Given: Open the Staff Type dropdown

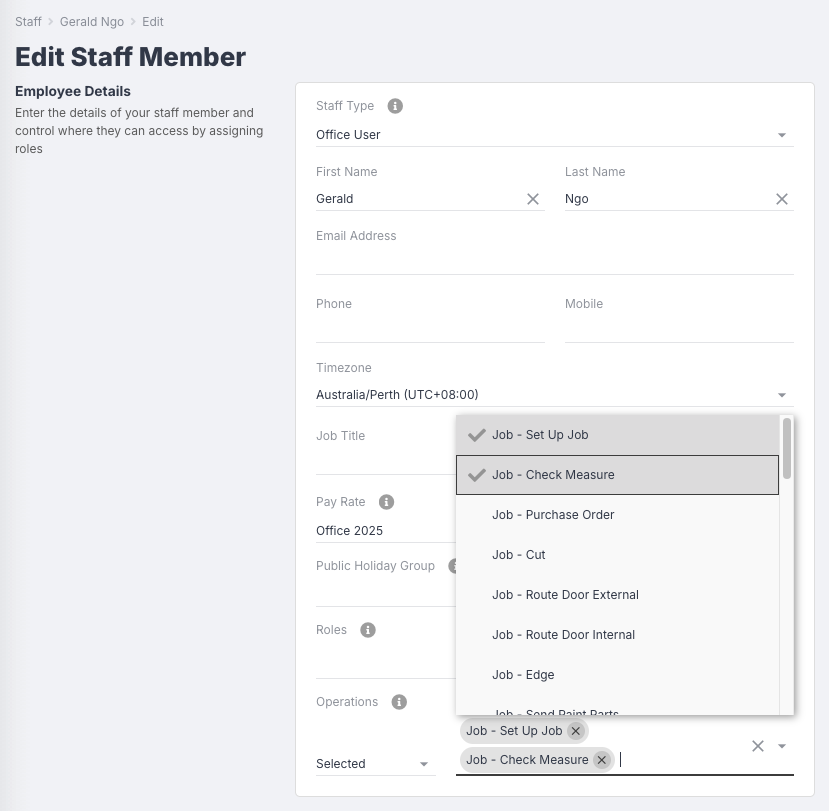Looking at the screenshot, I should tap(782, 135).
